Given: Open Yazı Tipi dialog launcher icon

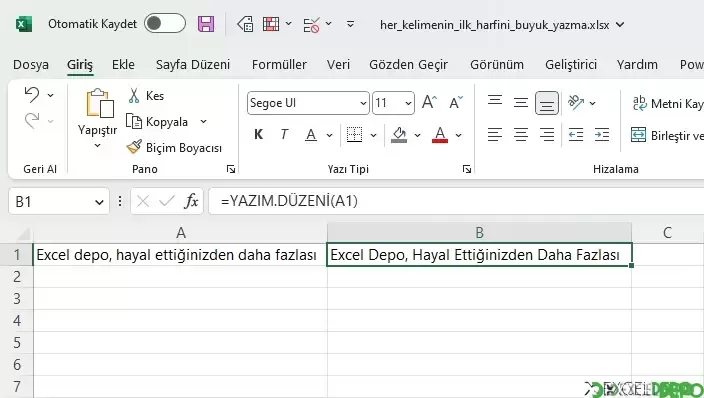Looking at the screenshot, I should (x=467, y=169).
